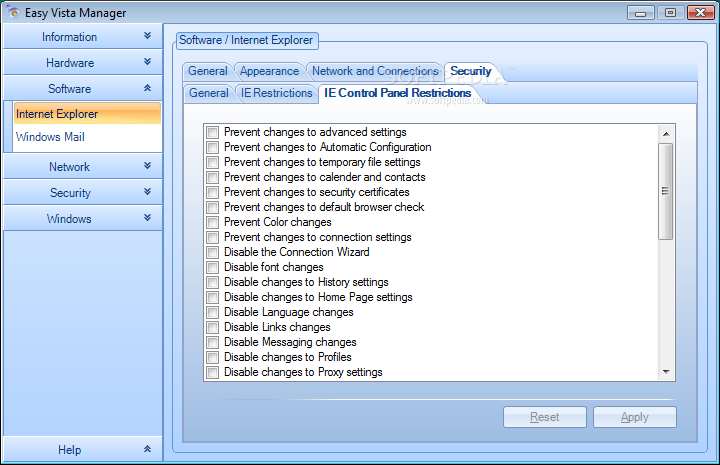Open the Windows sidebar panel
This screenshot has width=720, height=465.
(x=83, y=218)
